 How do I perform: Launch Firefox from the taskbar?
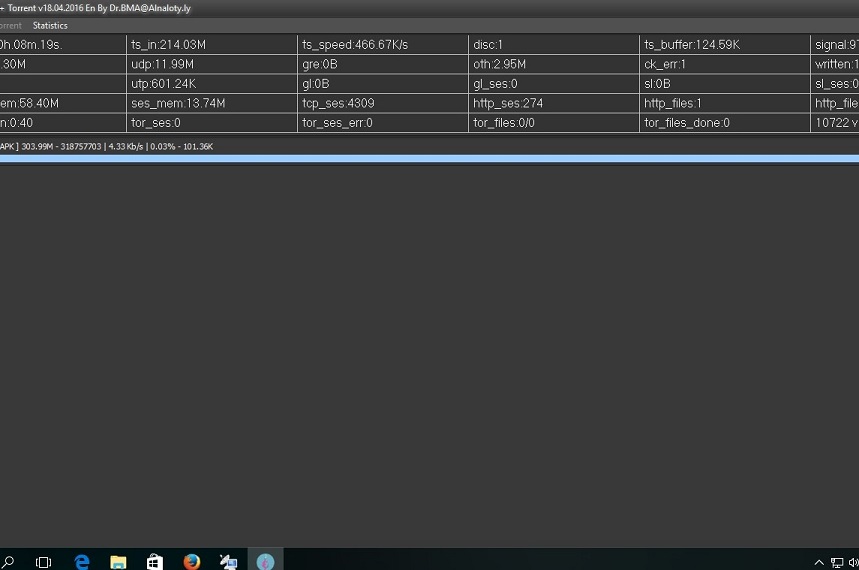tap(192, 561)
